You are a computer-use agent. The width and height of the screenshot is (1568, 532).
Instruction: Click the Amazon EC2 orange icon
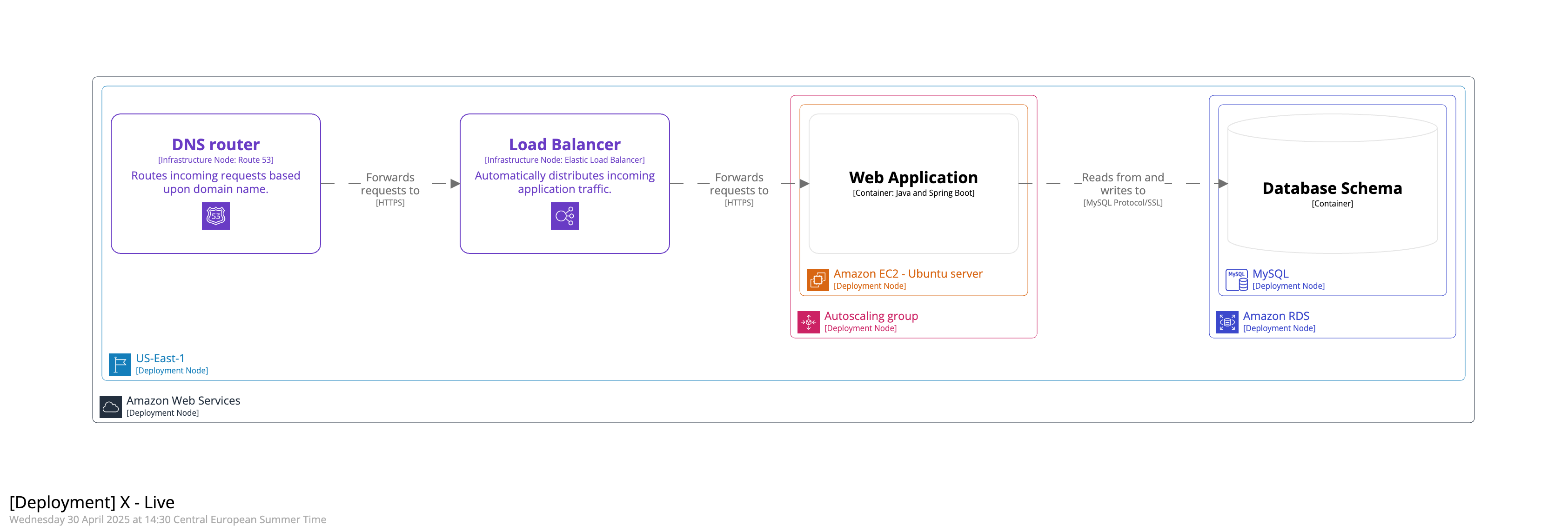[818, 280]
